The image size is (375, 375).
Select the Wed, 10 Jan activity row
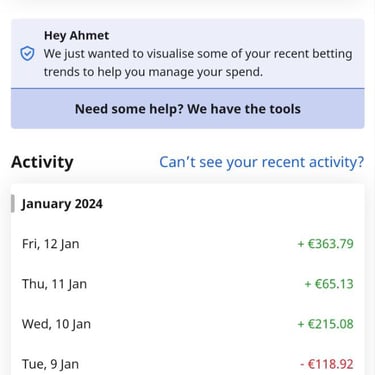click(188, 324)
